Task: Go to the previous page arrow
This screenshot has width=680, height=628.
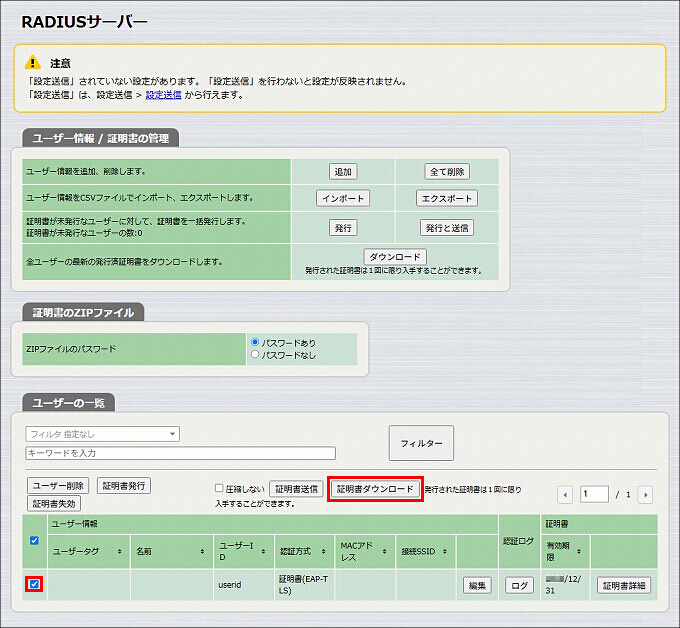Action: point(565,494)
